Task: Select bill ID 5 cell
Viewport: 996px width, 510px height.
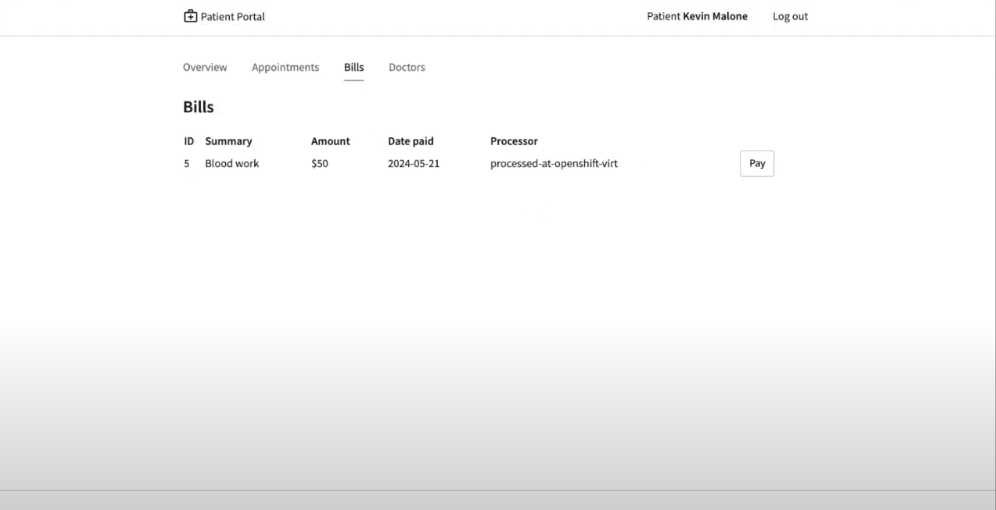Action: [x=187, y=164]
